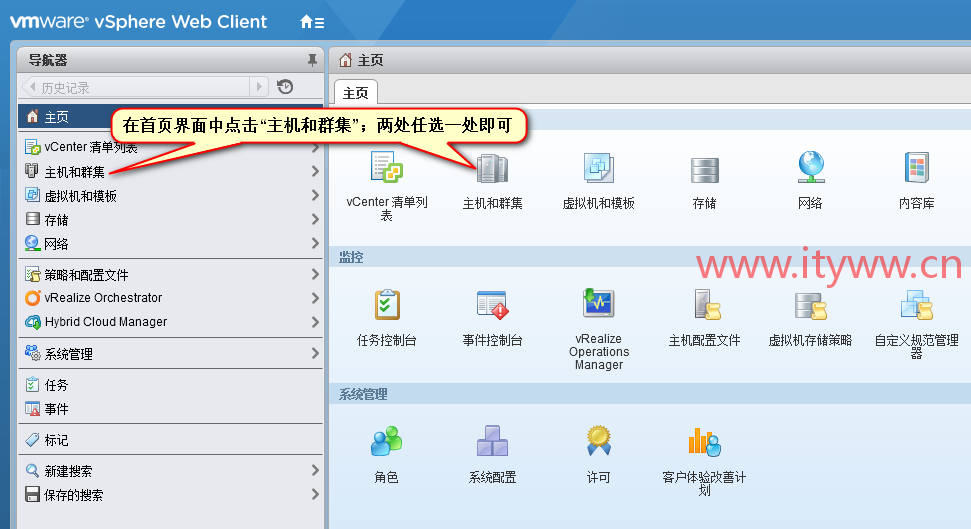Open 虚拟机和模板 icon in home panel
This screenshot has width=971, height=529.
(598, 168)
